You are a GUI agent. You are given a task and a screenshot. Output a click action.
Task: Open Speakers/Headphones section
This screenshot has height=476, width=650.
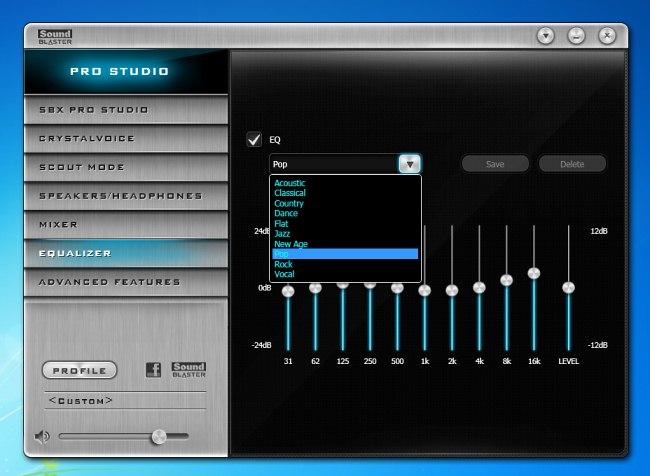(x=126, y=196)
